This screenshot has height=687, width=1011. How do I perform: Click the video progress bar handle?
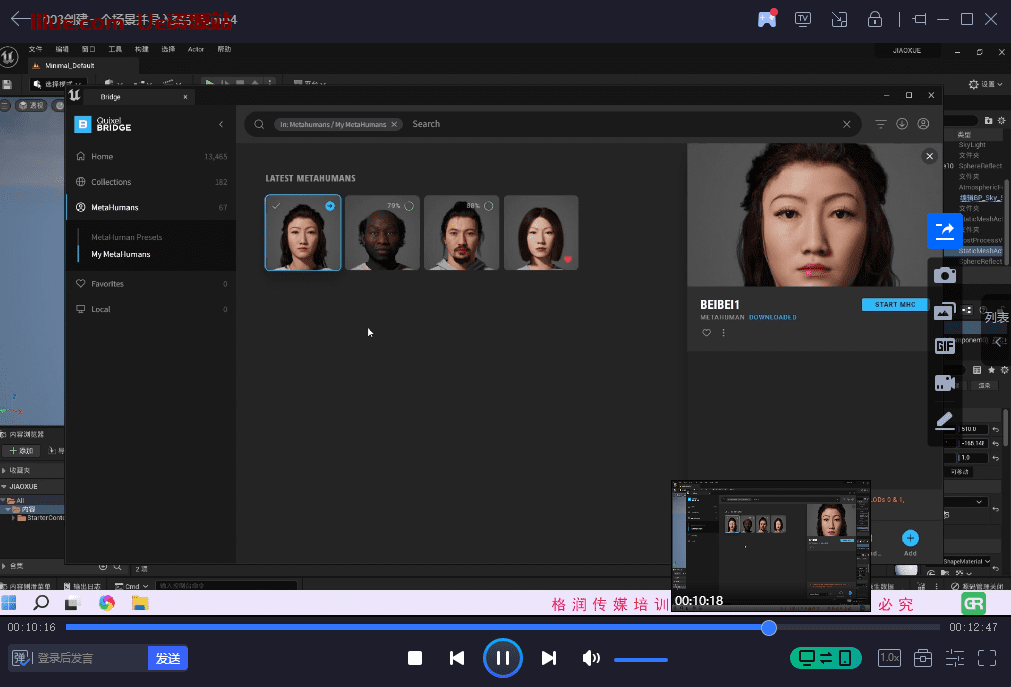[x=768, y=628]
